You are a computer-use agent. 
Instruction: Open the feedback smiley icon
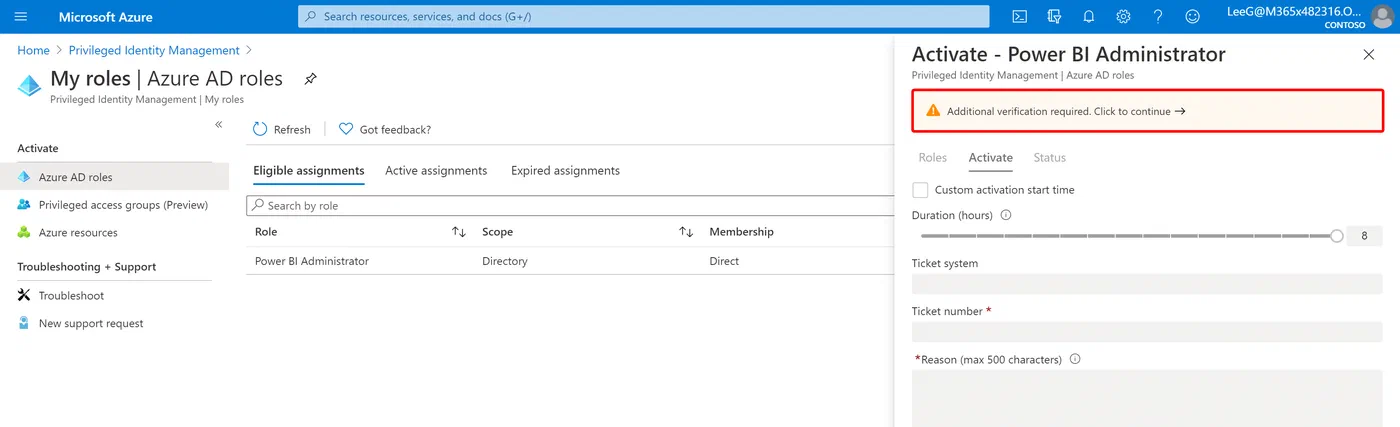(x=1192, y=16)
